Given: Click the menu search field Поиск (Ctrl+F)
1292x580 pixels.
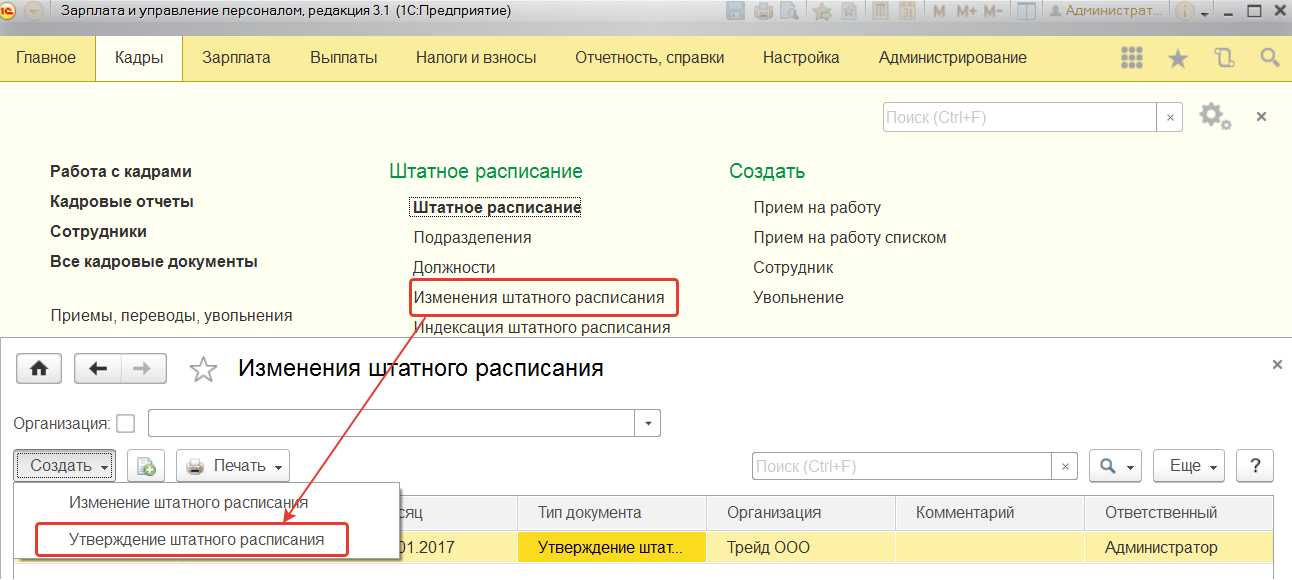Looking at the screenshot, I should tap(1021, 118).
